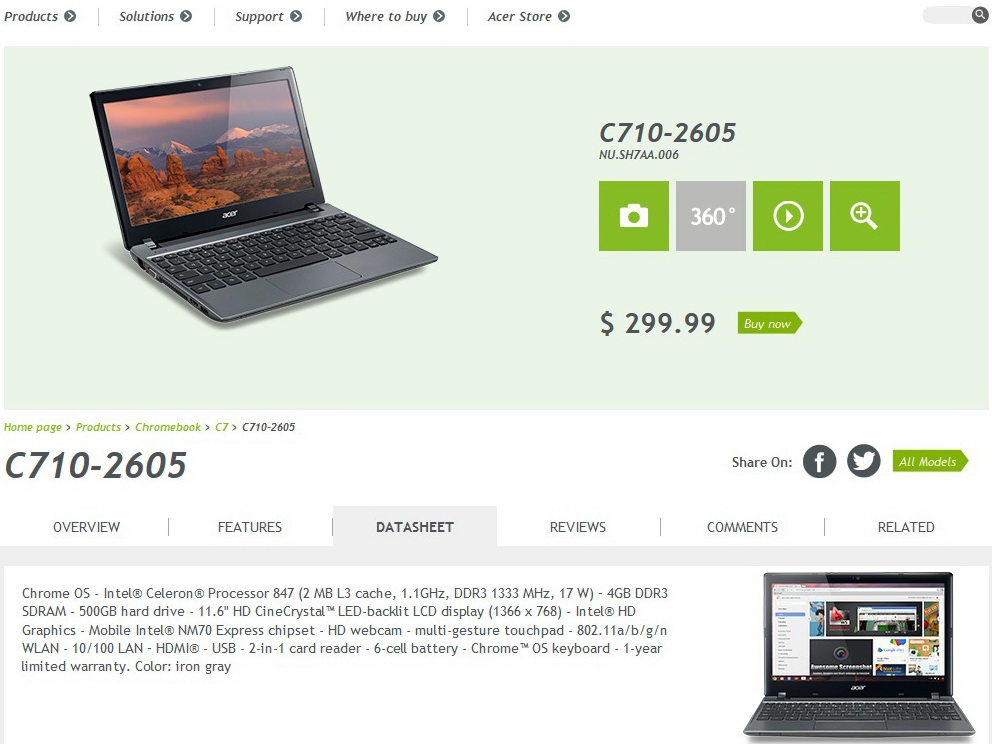Share on Twitter
The width and height of the screenshot is (992, 744).
(x=864, y=461)
